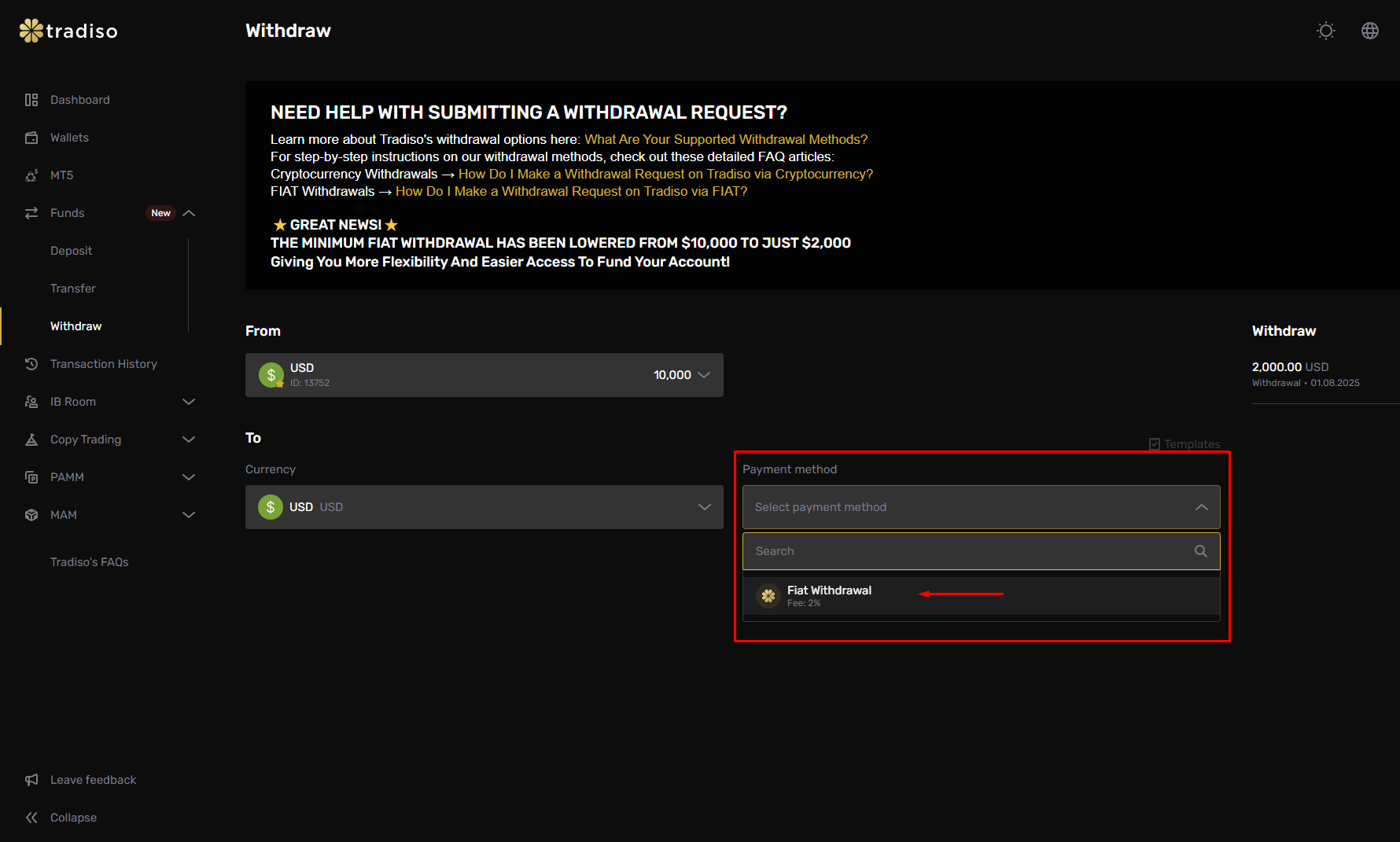The height and width of the screenshot is (842, 1400).
Task: Collapse the sidebar via Collapse label
Action: (74, 818)
